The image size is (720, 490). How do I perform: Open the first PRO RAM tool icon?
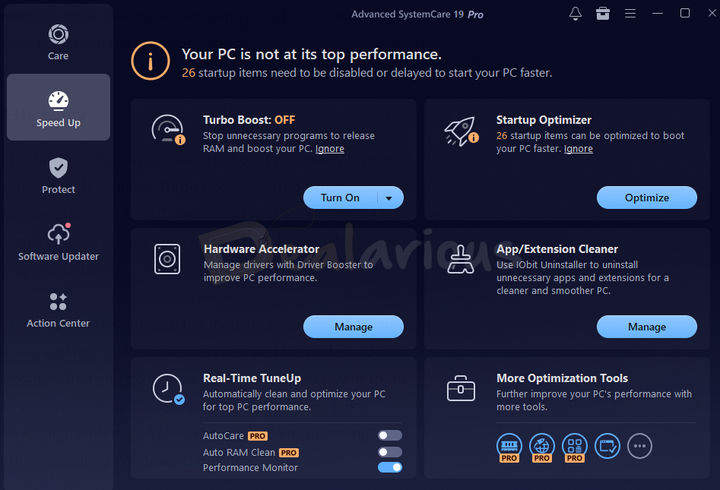tap(509, 447)
